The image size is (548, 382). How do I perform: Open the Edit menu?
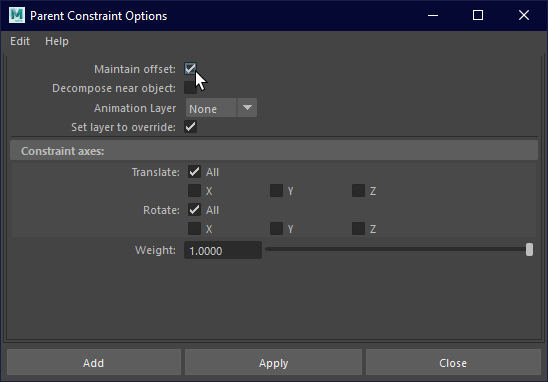(x=20, y=41)
